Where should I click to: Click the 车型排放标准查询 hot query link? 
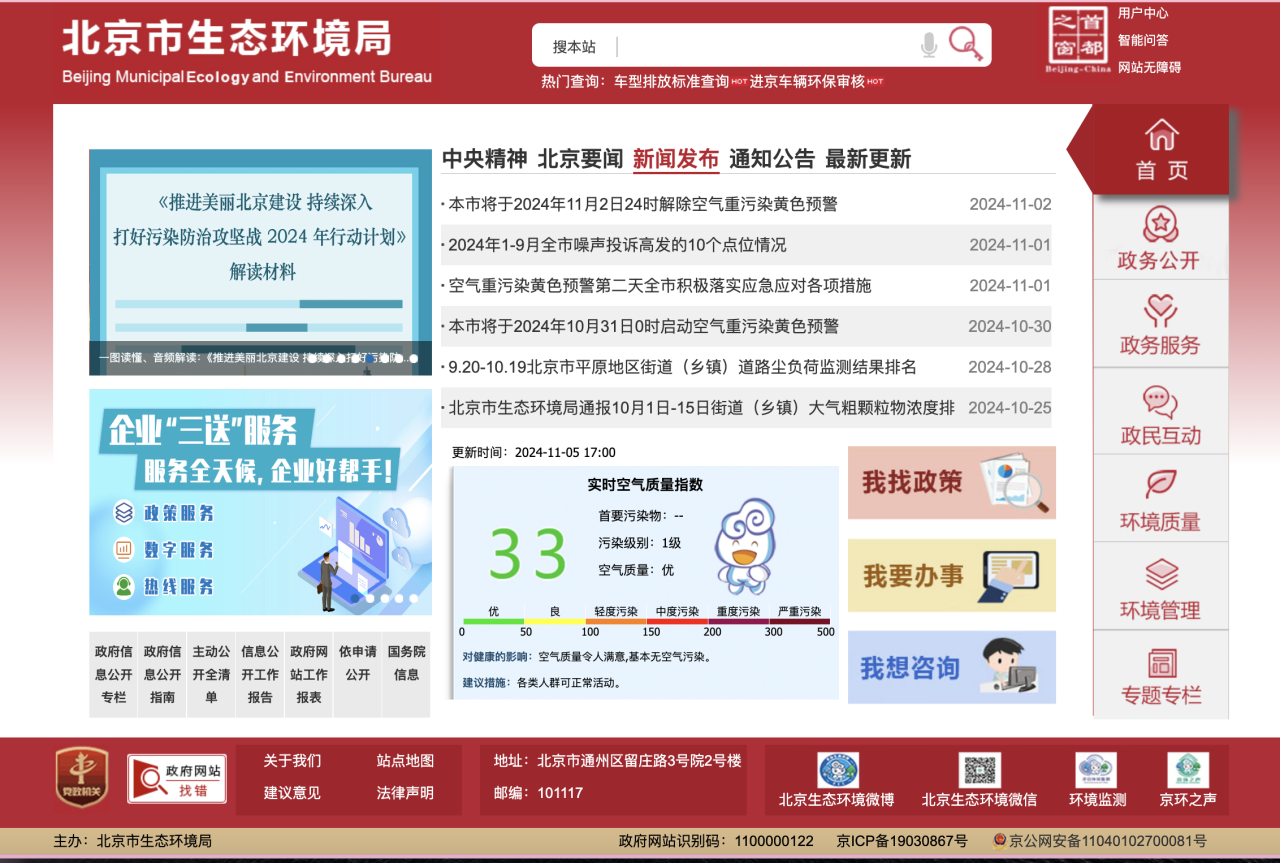[671, 82]
